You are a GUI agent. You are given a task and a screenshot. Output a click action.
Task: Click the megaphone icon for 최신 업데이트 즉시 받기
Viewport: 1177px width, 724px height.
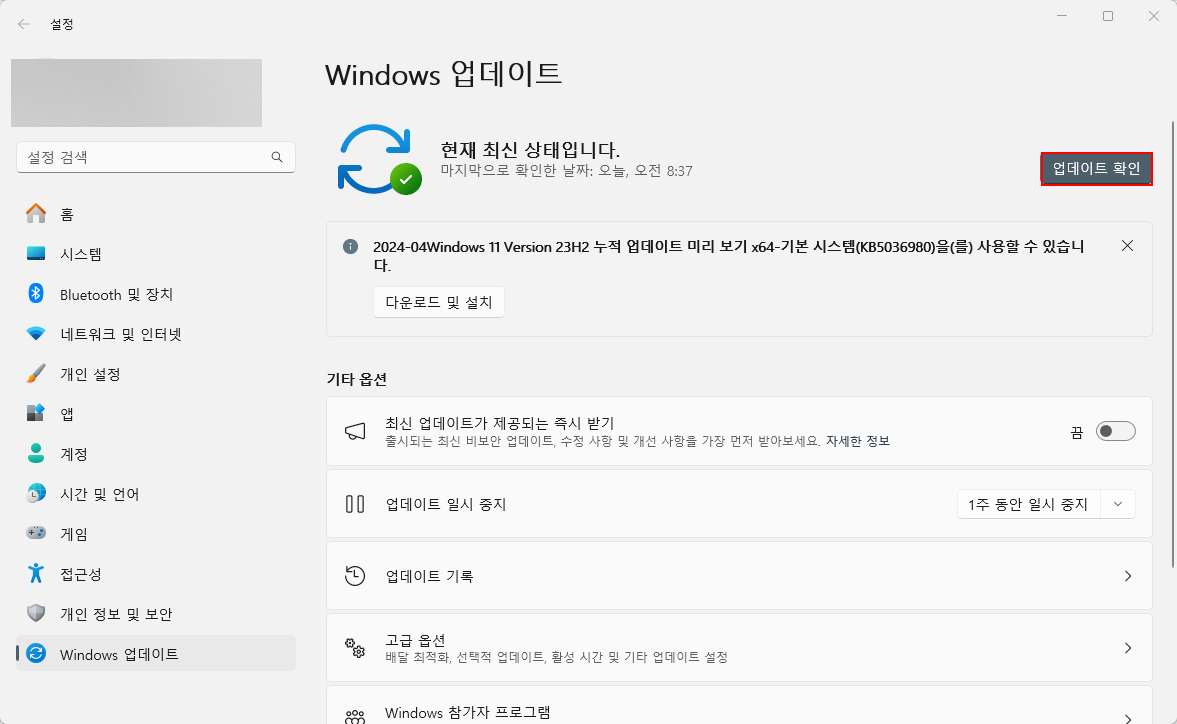(x=355, y=431)
